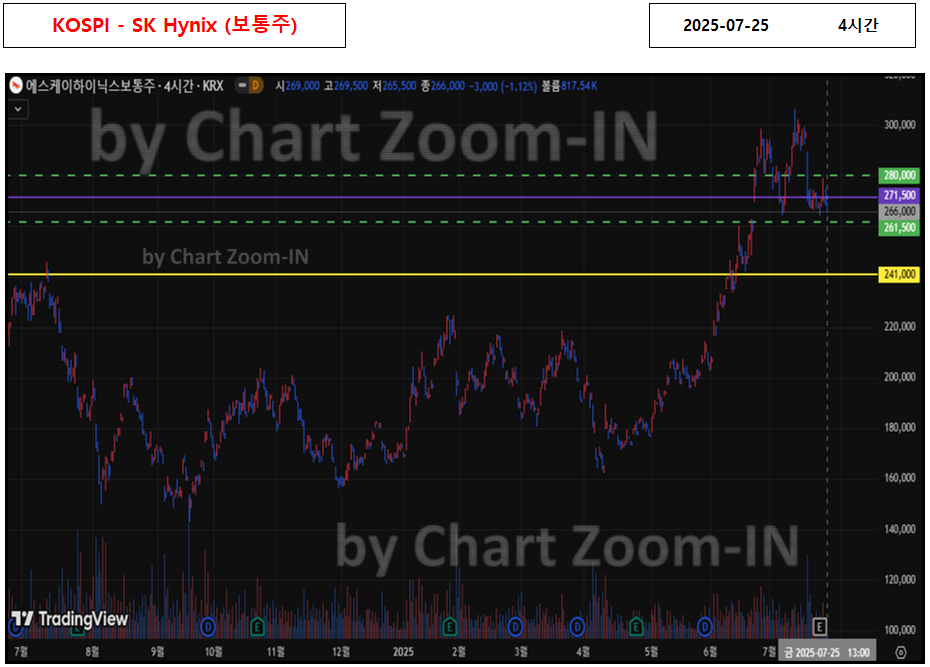
Task: Click the earnings E marker near 11월
Action: click(x=257, y=626)
